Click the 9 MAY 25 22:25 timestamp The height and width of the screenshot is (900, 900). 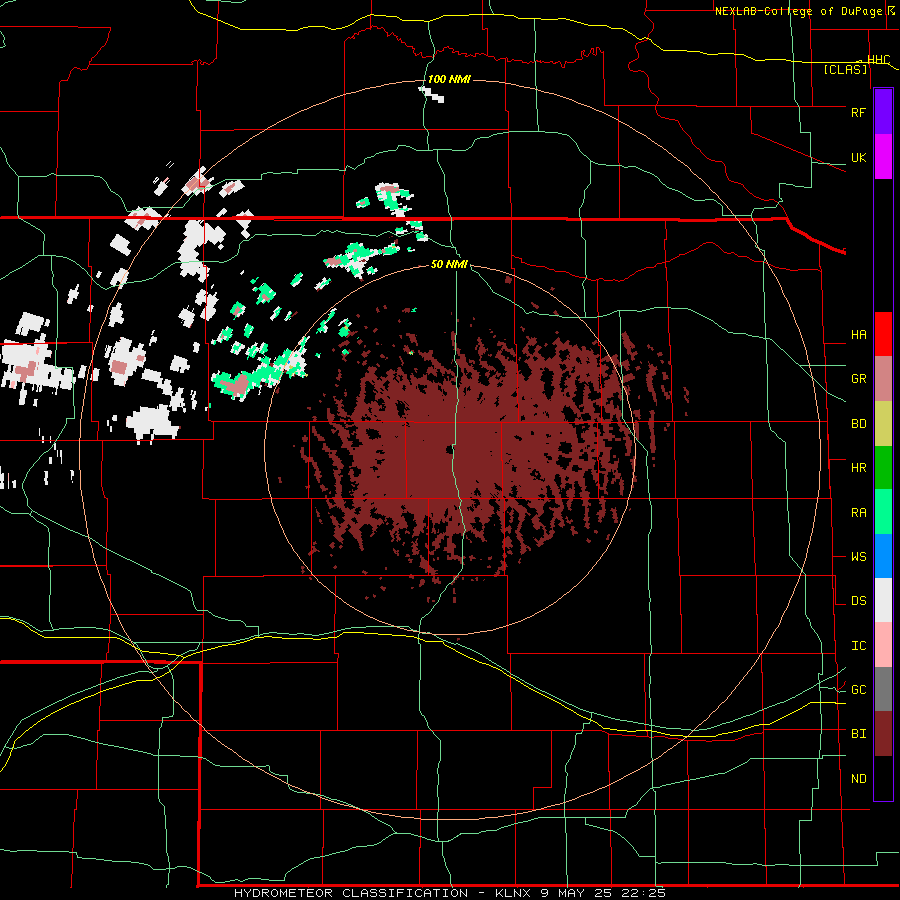click(603, 893)
